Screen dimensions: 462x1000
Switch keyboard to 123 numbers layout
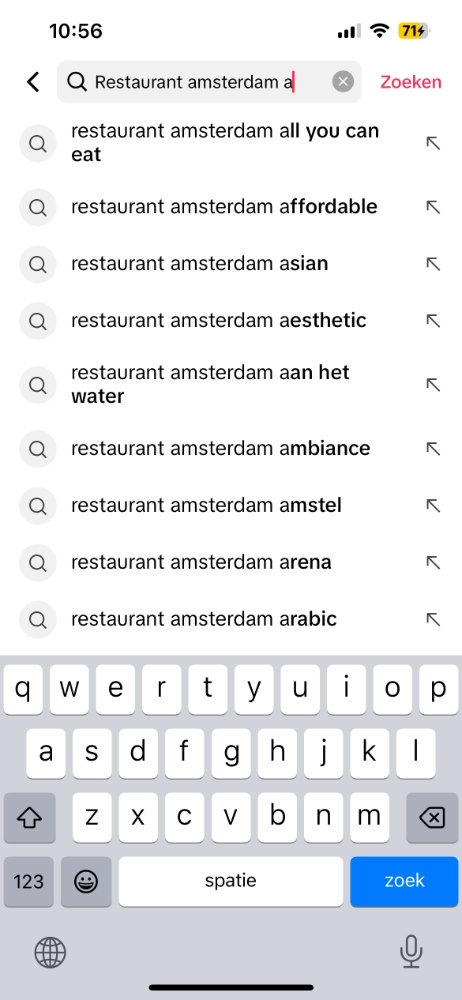pyautogui.click(x=29, y=881)
